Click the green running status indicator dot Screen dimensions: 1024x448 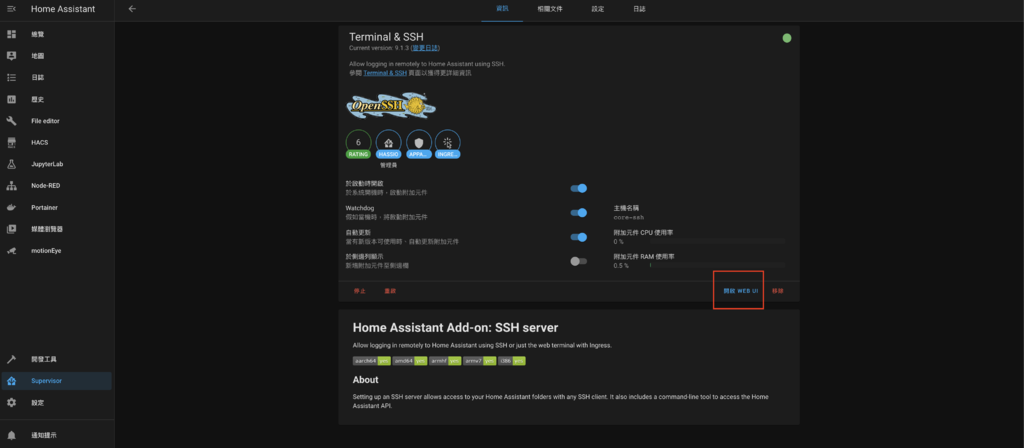(787, 38)
